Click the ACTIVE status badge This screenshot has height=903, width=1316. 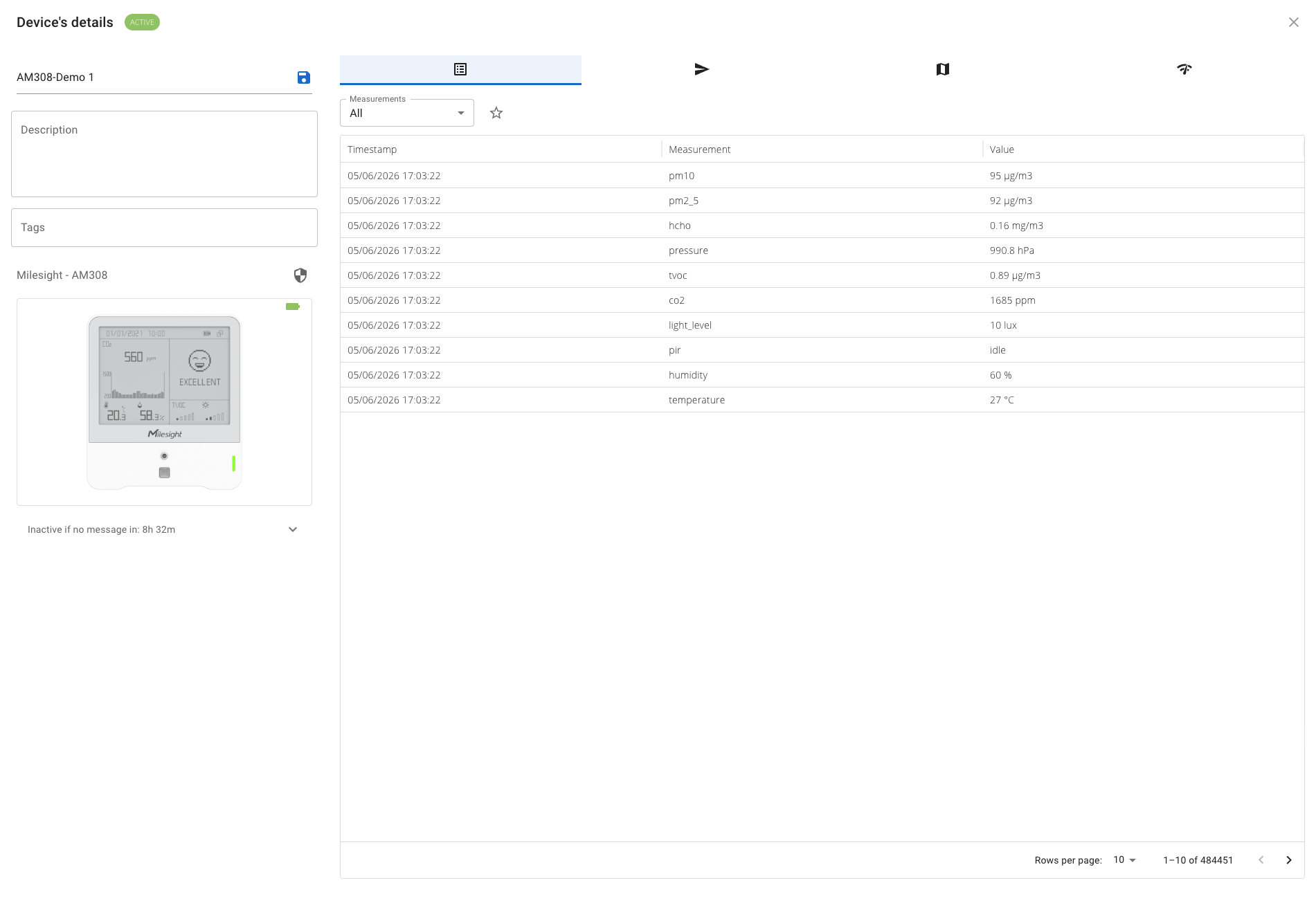click(142, 22)
